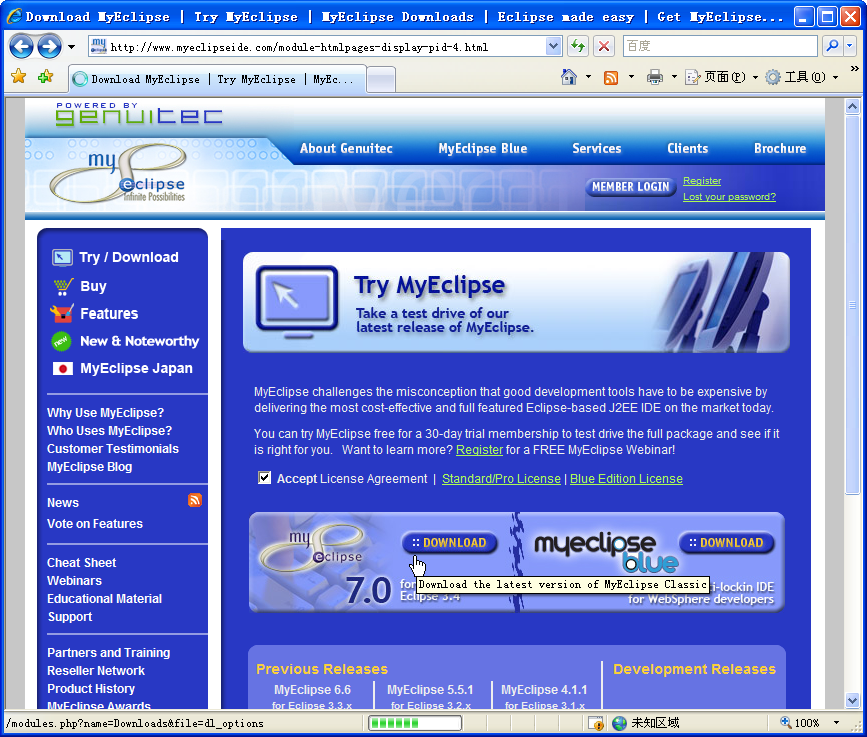Open the Page (页面) menu
867x737 pixels.
721,77
